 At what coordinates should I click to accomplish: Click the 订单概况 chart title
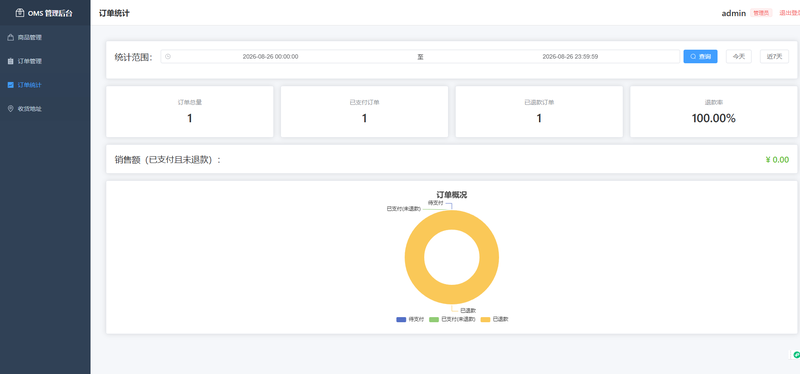point(452,194)
